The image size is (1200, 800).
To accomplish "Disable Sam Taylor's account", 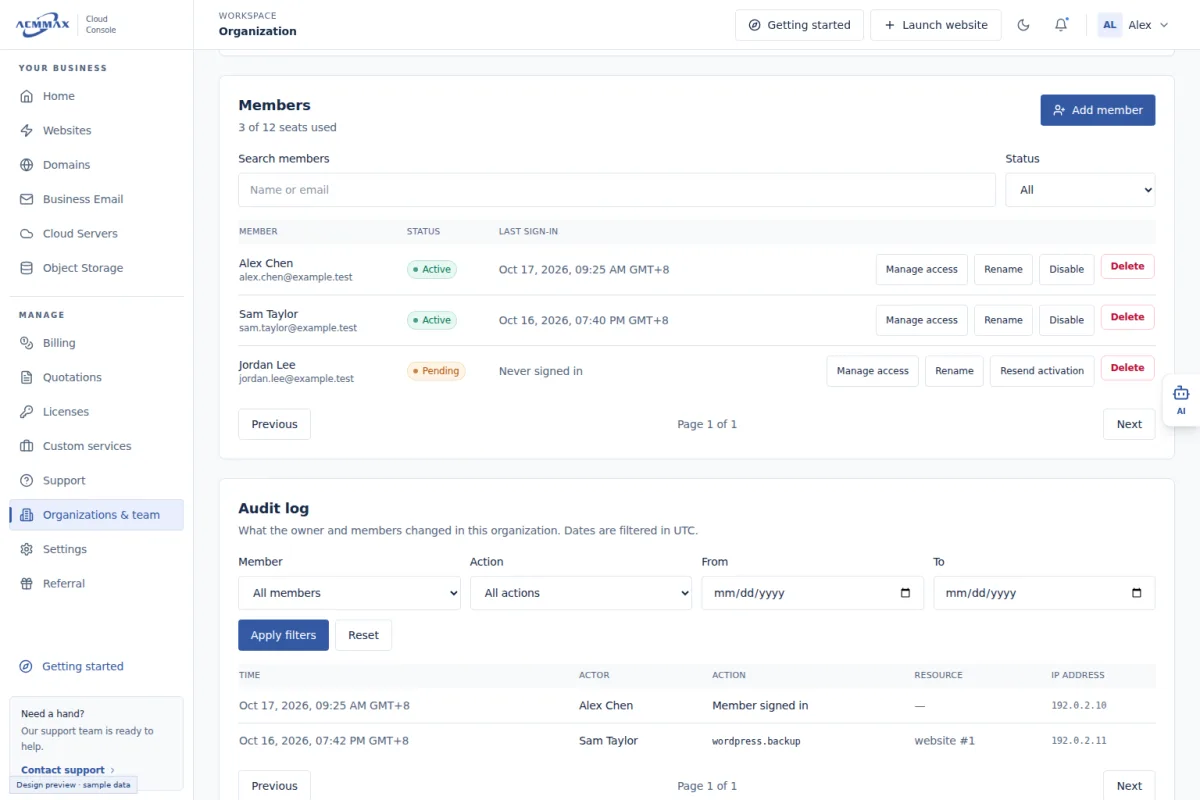I will [1067, 320].
